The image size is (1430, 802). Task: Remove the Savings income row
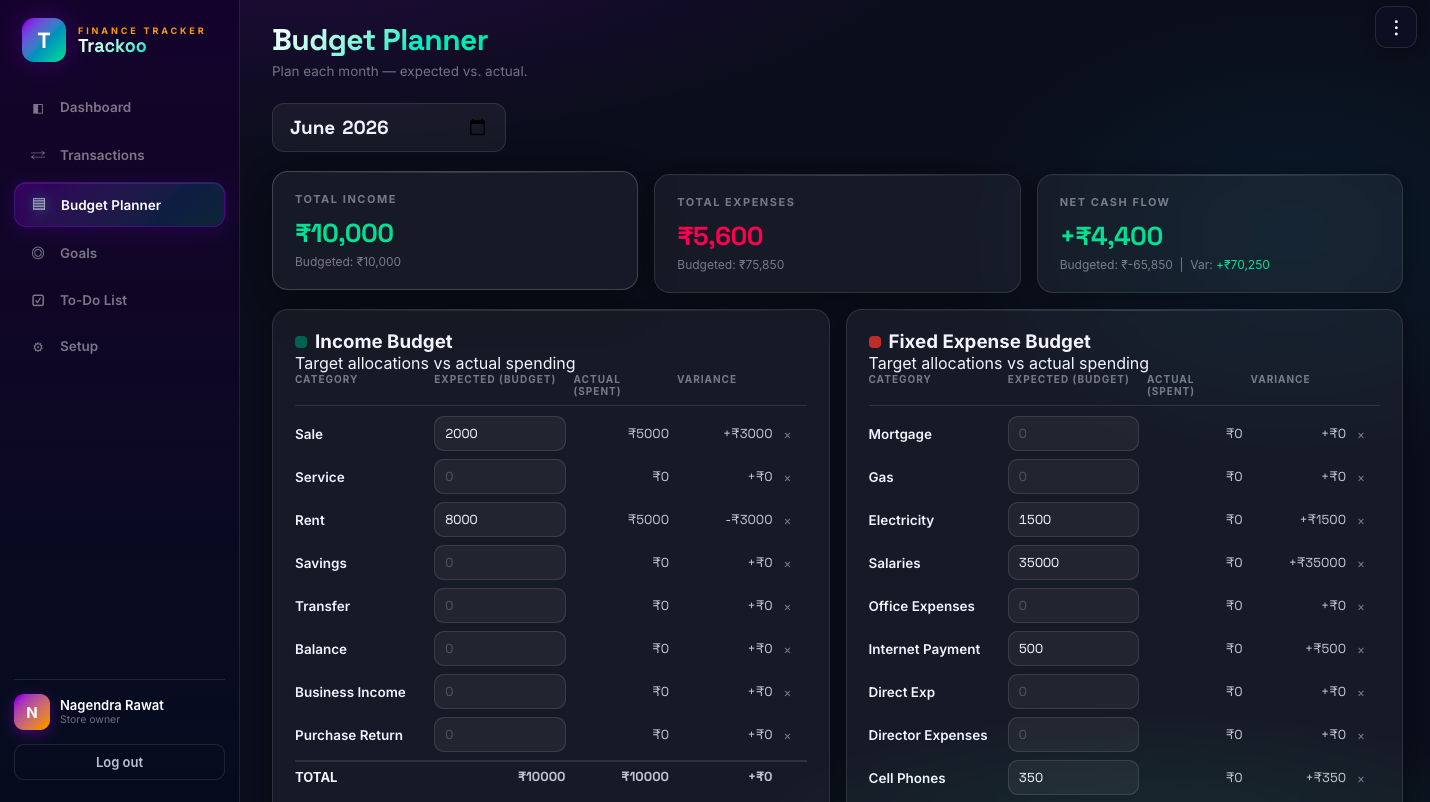click(787, 564)
